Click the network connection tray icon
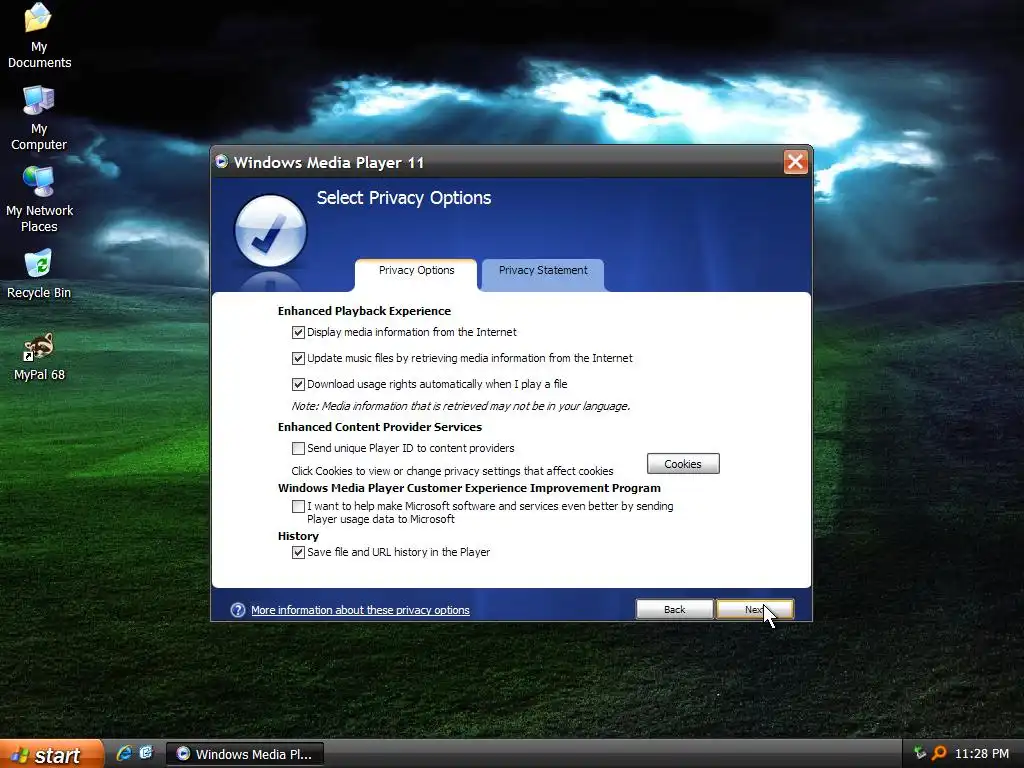Image resolution: width=1024 pixels, height=768 pixels. tap(920, 754)
